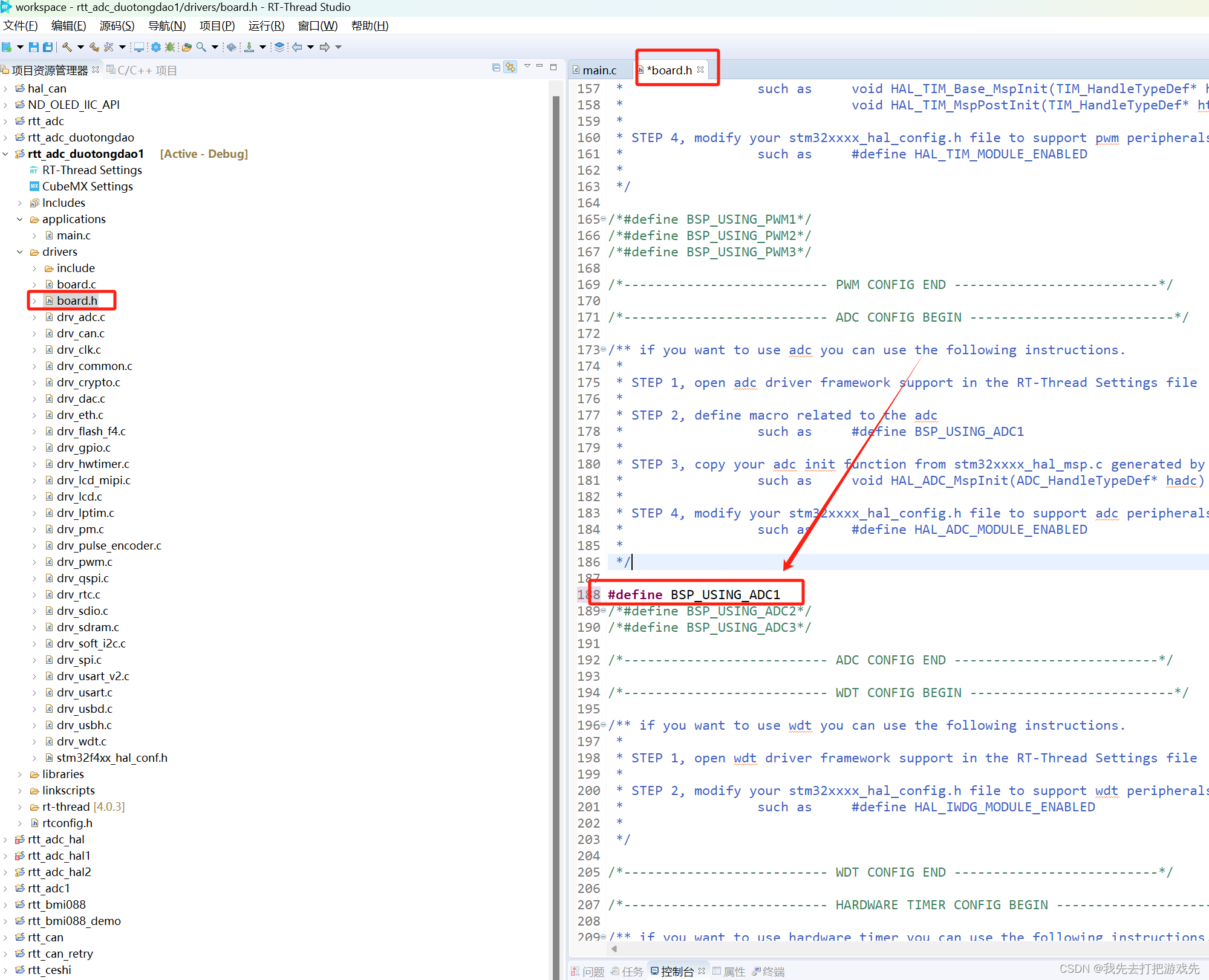1209x980 pixels.
Task: Click the back navigation arrow icon
Action: point(297,47)
